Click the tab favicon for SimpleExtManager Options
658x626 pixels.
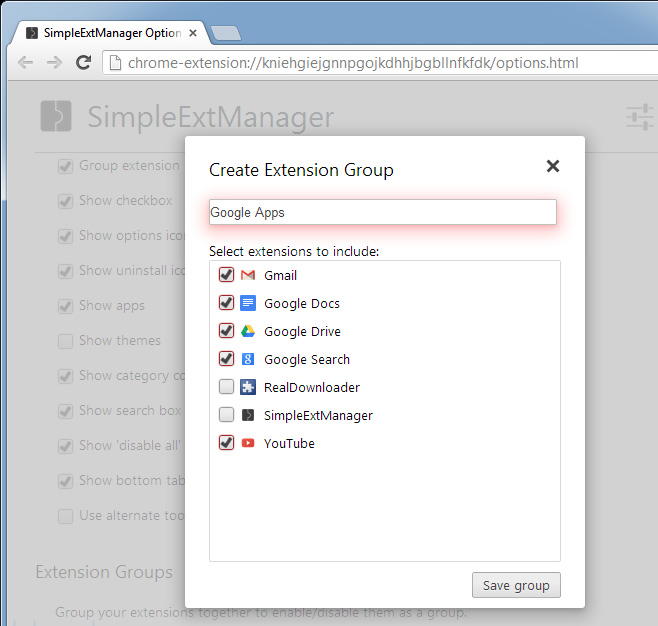point(32,33)
